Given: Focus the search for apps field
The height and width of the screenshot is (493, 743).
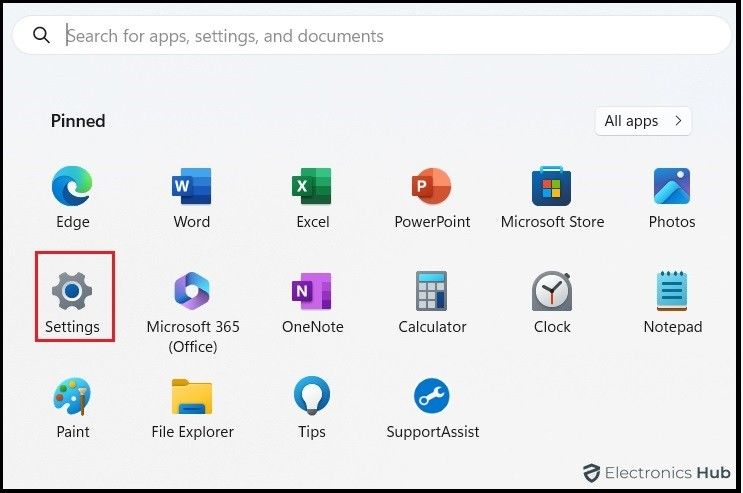Looking at the screenshot, I should tap(372, 36).
